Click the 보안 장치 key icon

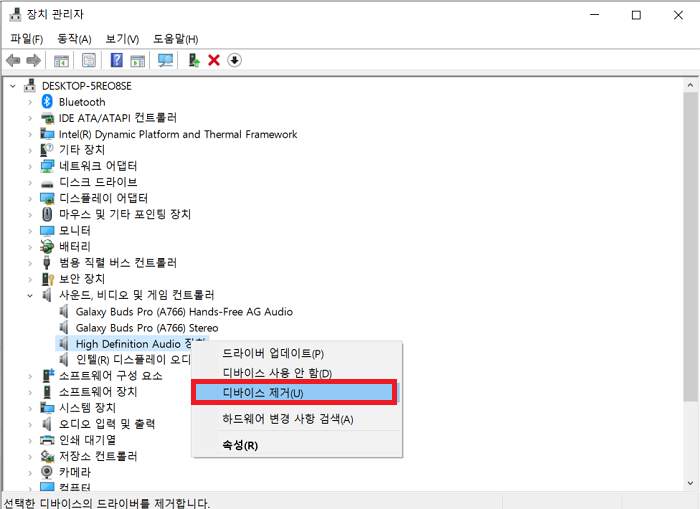47,279
